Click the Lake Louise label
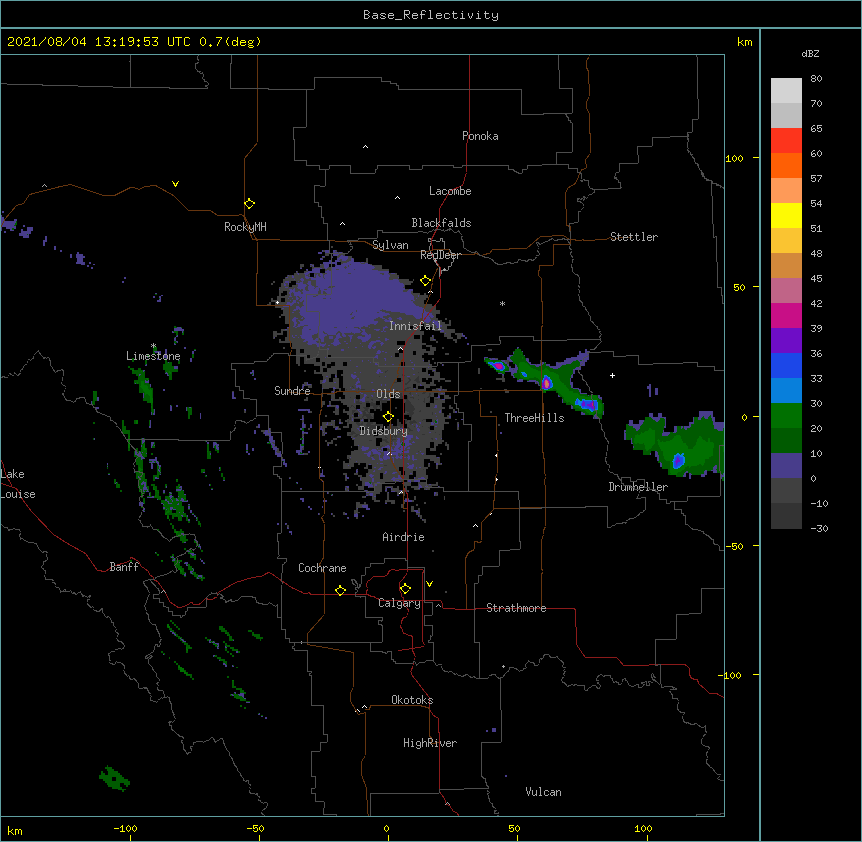862x842 pixels. (18, 484)
